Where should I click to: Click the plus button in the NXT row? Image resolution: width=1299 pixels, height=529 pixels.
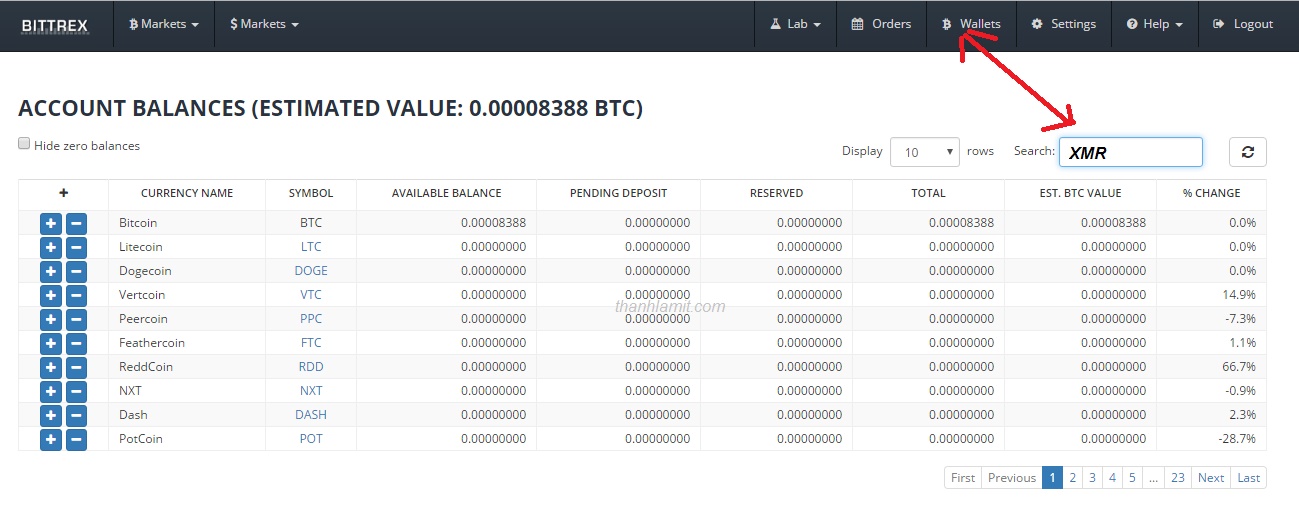point(51,391)
